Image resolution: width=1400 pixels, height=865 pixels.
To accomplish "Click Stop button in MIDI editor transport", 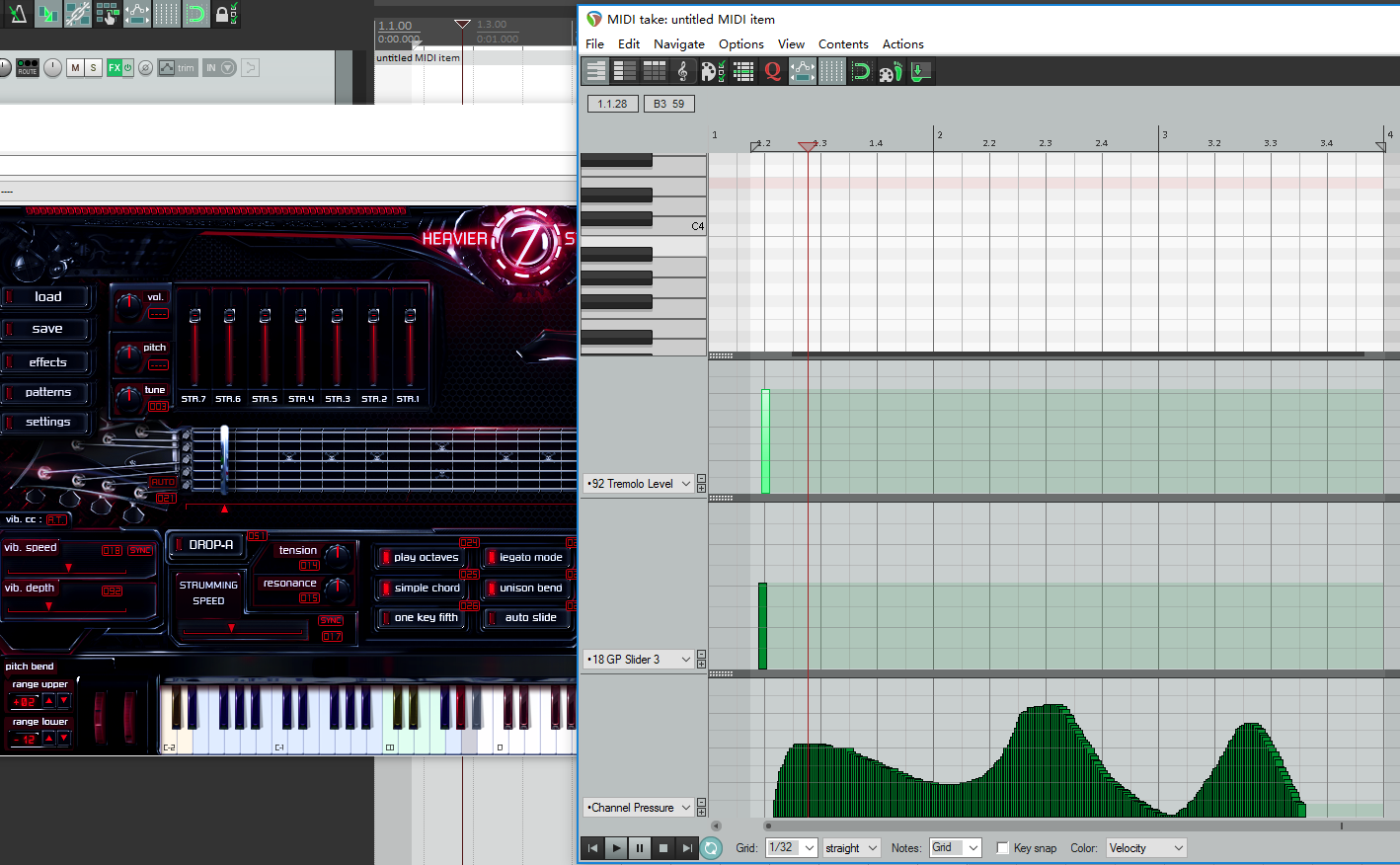I will point(663,847).
